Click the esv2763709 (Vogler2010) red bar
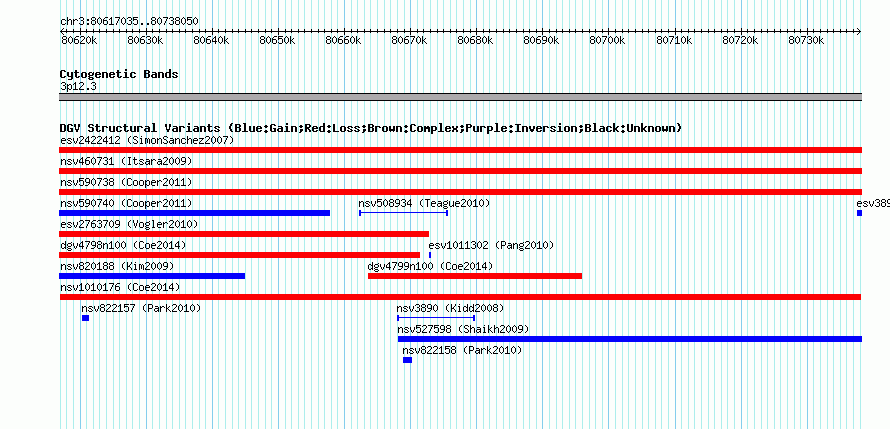Screen dimensions: 890x429 pos(244,234)
